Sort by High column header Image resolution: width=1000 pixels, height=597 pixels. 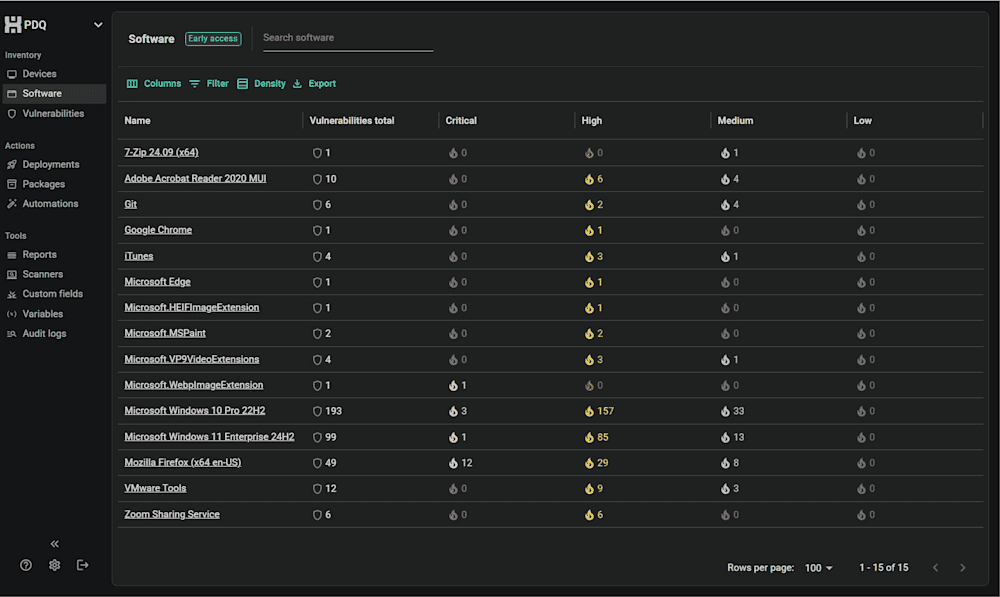click(x=591, y=121)
